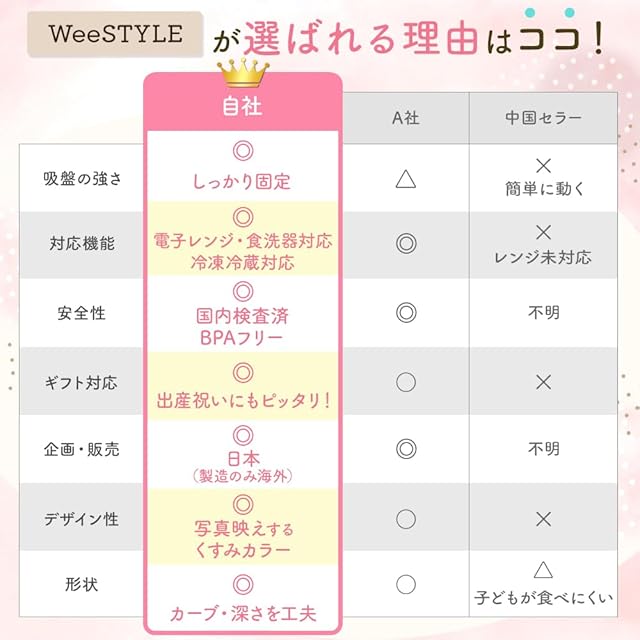Select the 中国セラー column header
This screenshot has height=640, width=640.
(543, 118)
